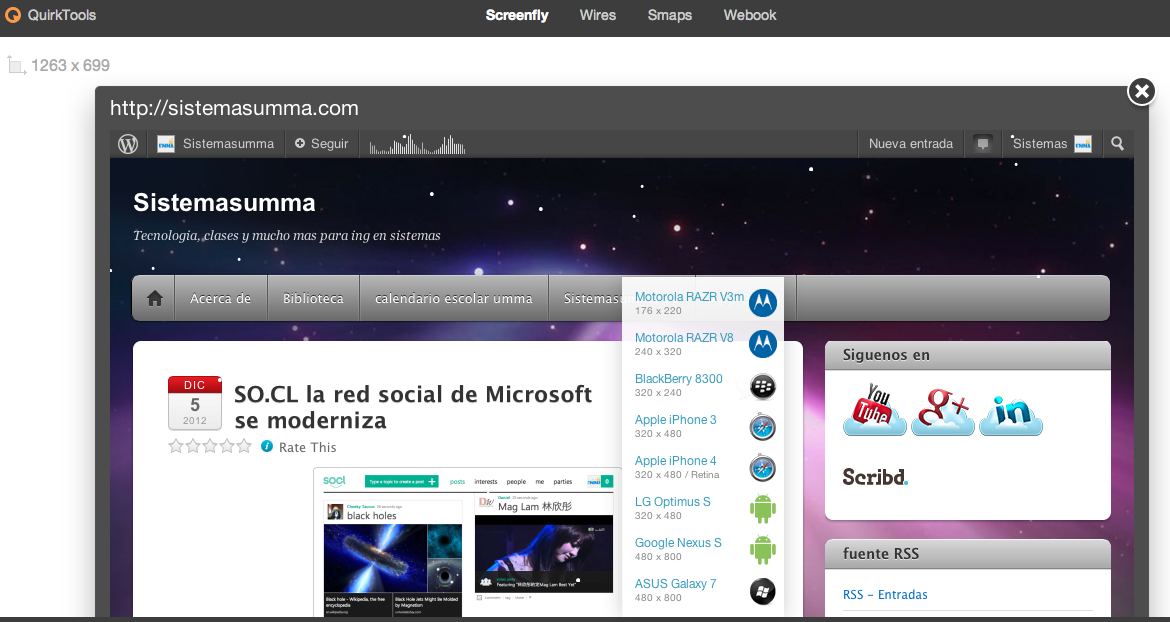The image size is (1170, 622).
Task: Click the Scribd logo
Action: click(875, 477)
